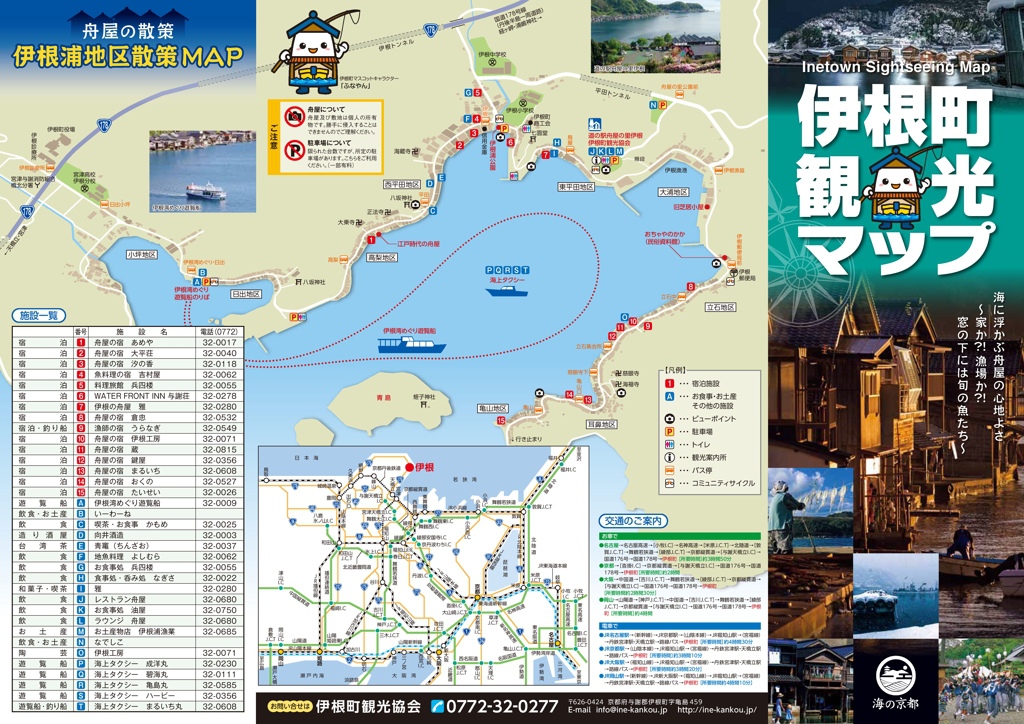Viewport: 1024px width, 724px height.
Task: Select lodging marker 8 near 立石地区 on map
Action: tap(690, 287)
